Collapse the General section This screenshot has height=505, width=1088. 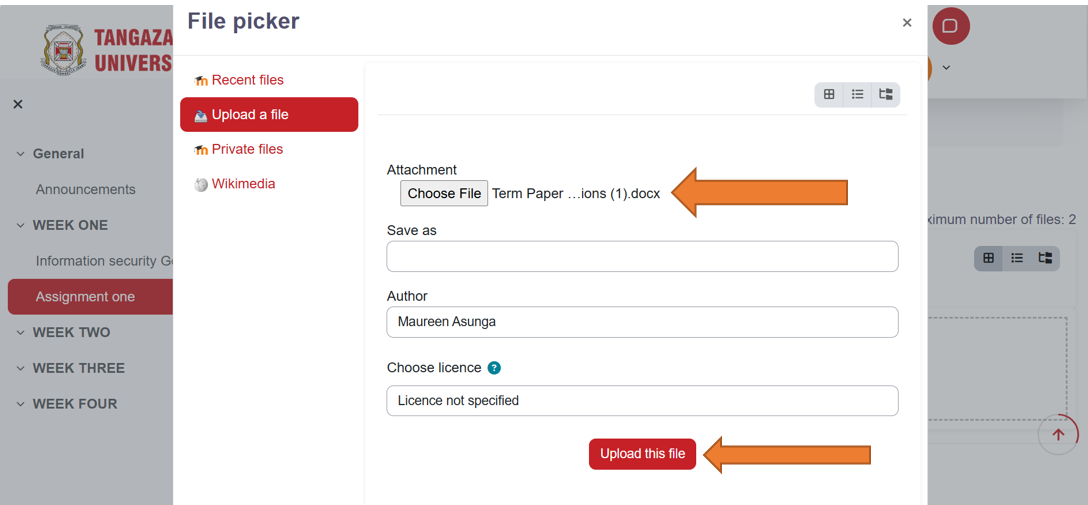tap(20, 154)
